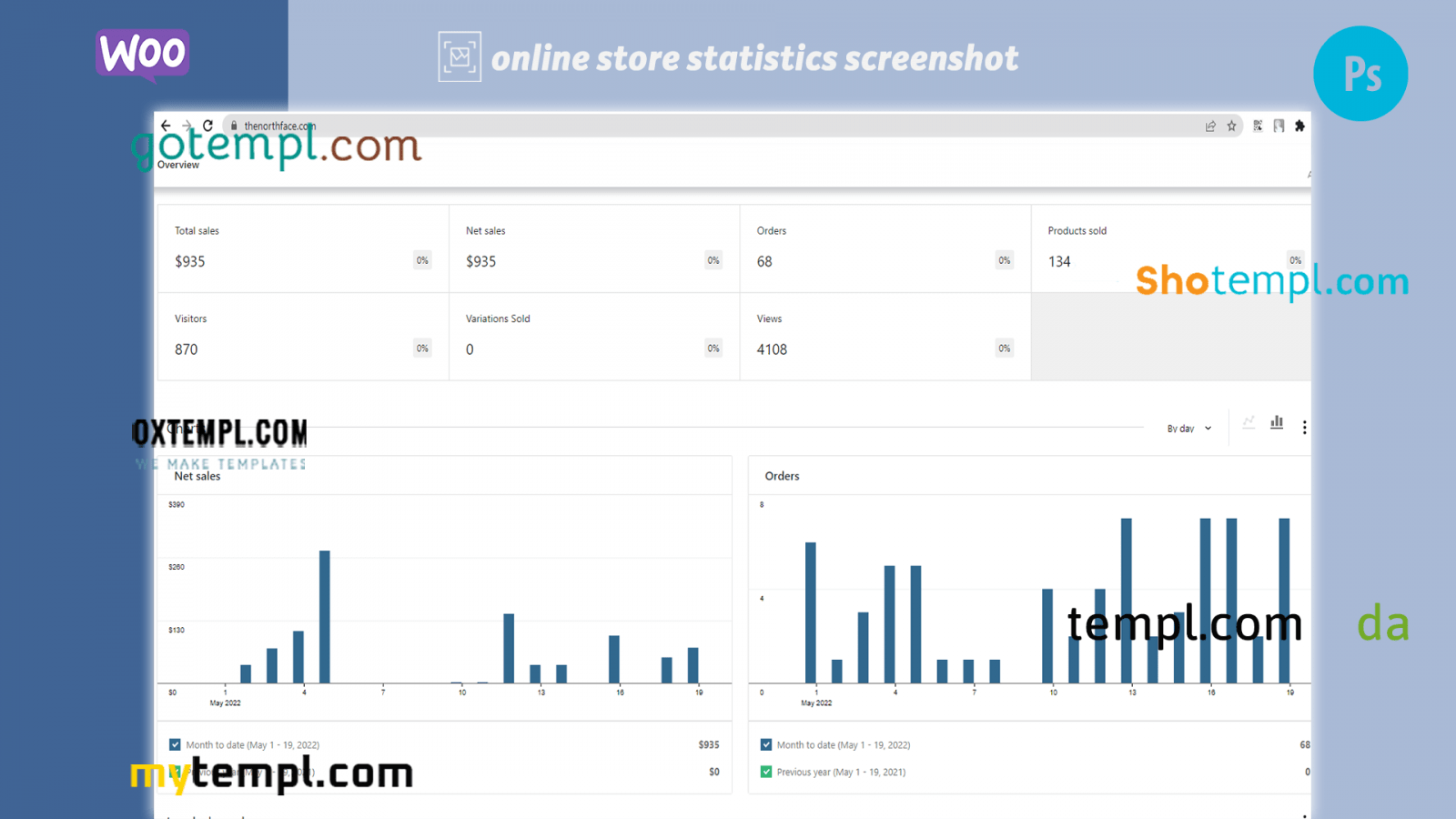The image size is (1456, 819).
Task: Open the Orders 68 summary card
Action: [x=885, y=248]
